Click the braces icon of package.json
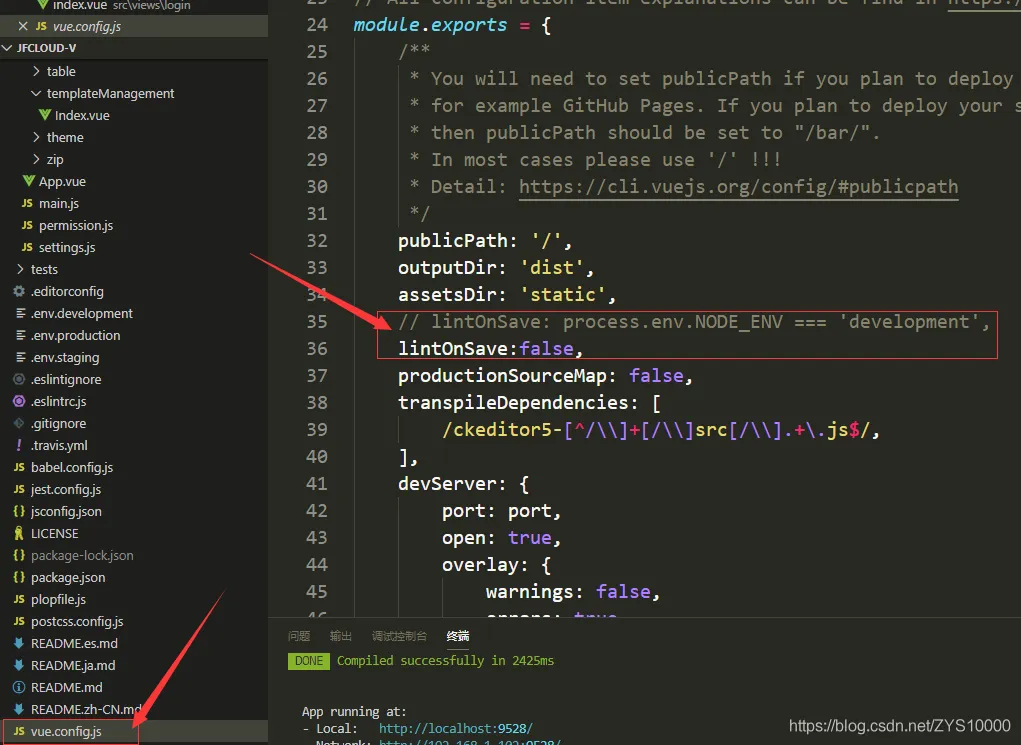The width and height of the screenshot is (1021, 745). [x=19, y=577]
